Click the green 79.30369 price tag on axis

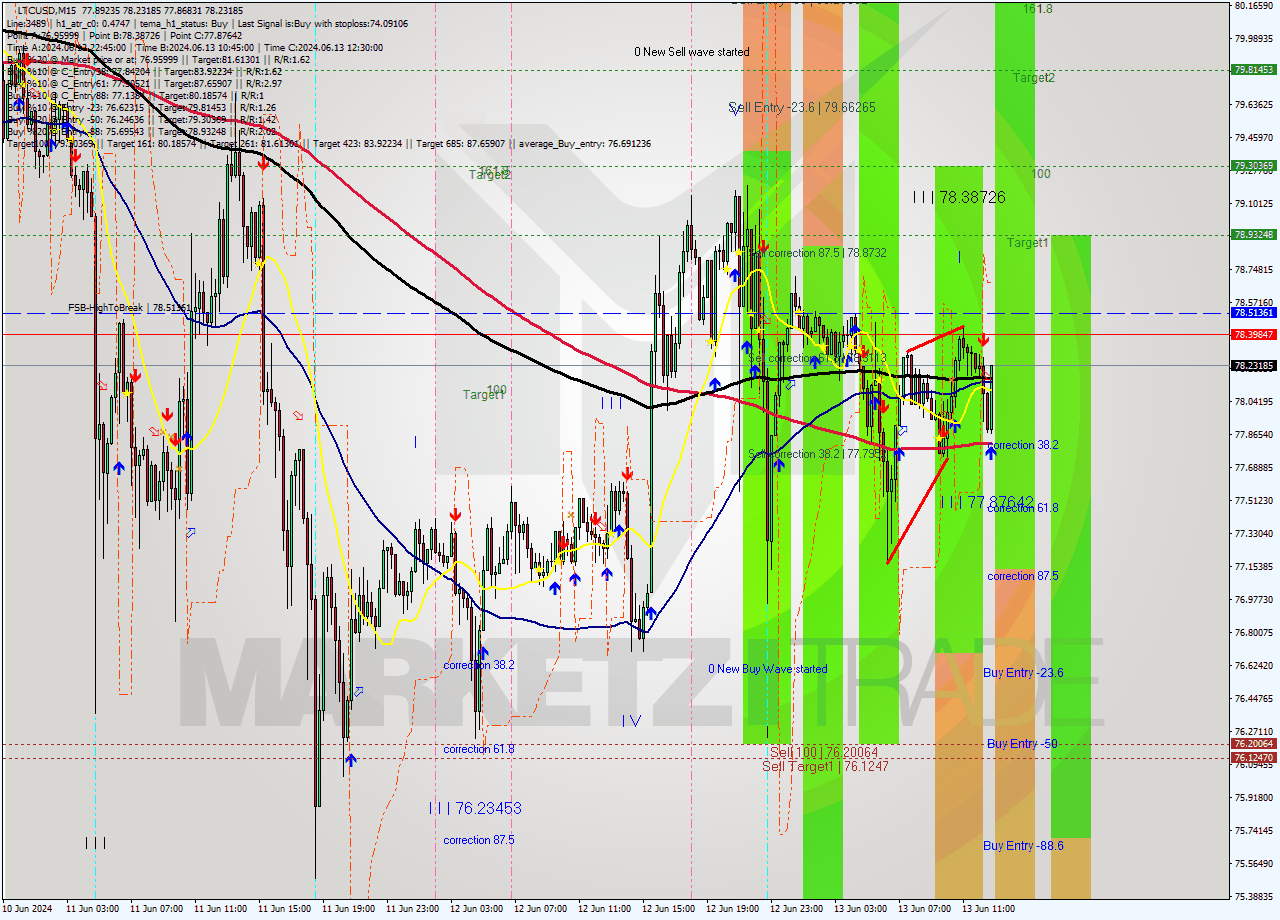(x=1254, y=166)
